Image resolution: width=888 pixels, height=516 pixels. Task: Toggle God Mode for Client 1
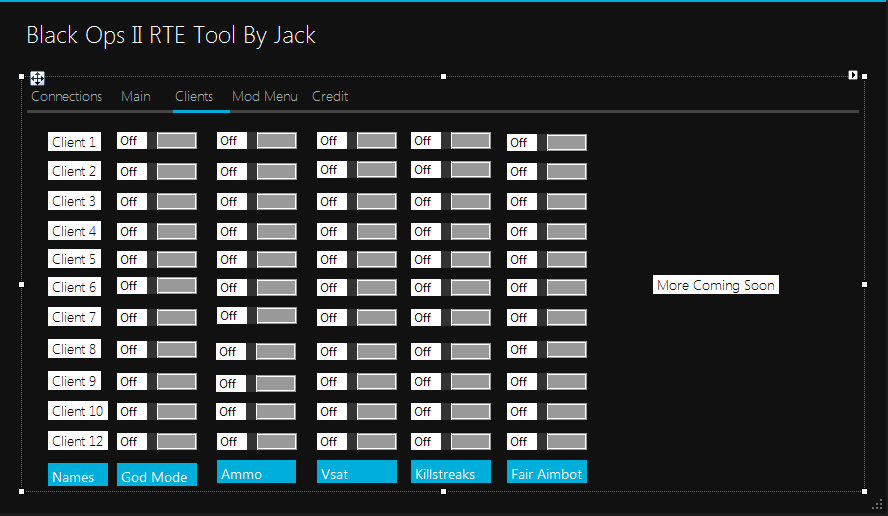(157, 140)
